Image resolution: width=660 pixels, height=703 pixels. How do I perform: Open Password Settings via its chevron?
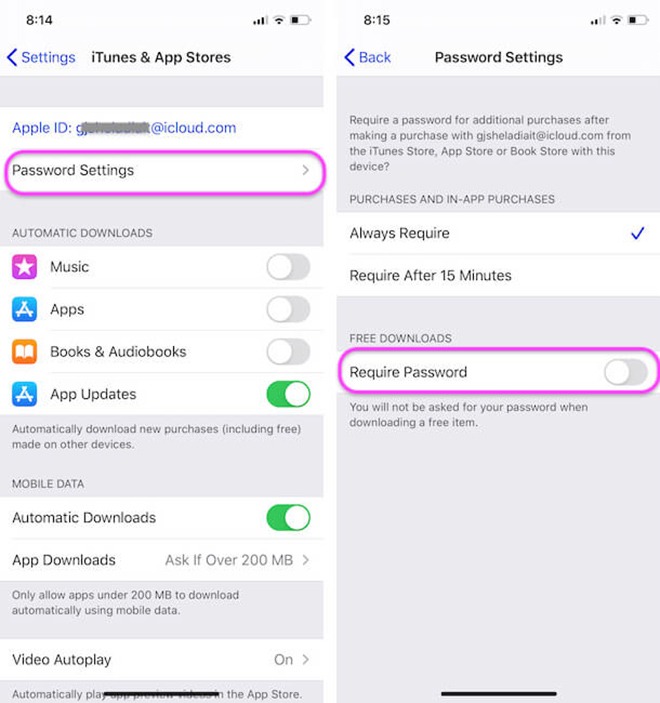(305, 170)
